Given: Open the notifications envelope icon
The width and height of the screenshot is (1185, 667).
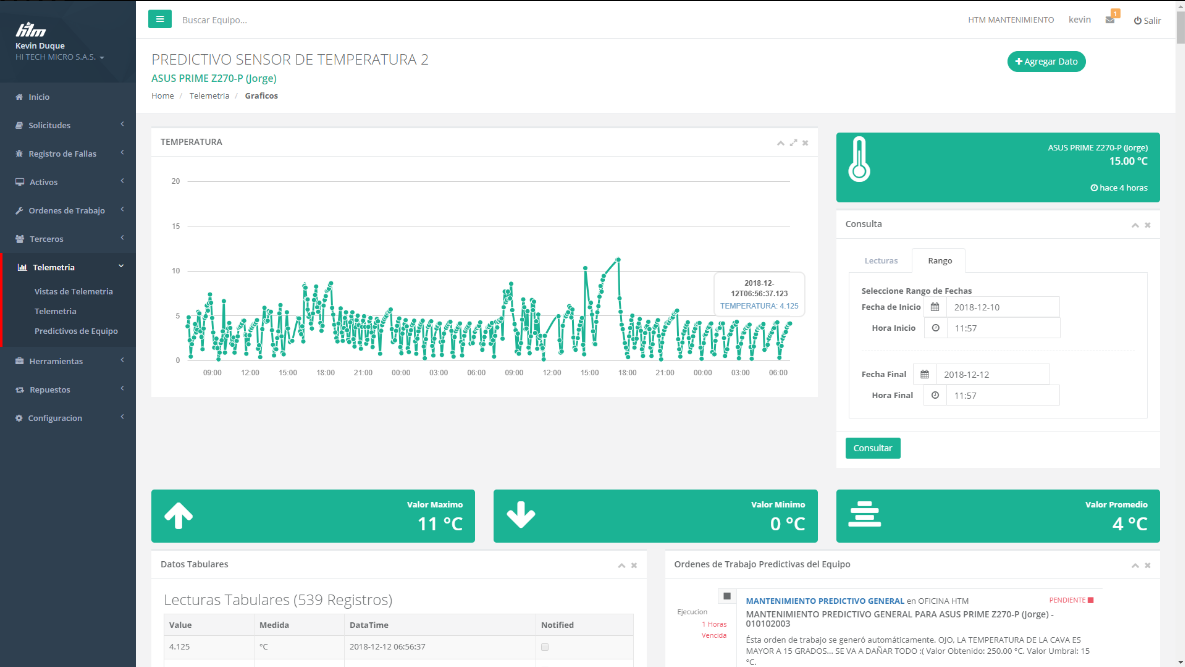Looking at the screenshot, I should [x=1110, y=20].
